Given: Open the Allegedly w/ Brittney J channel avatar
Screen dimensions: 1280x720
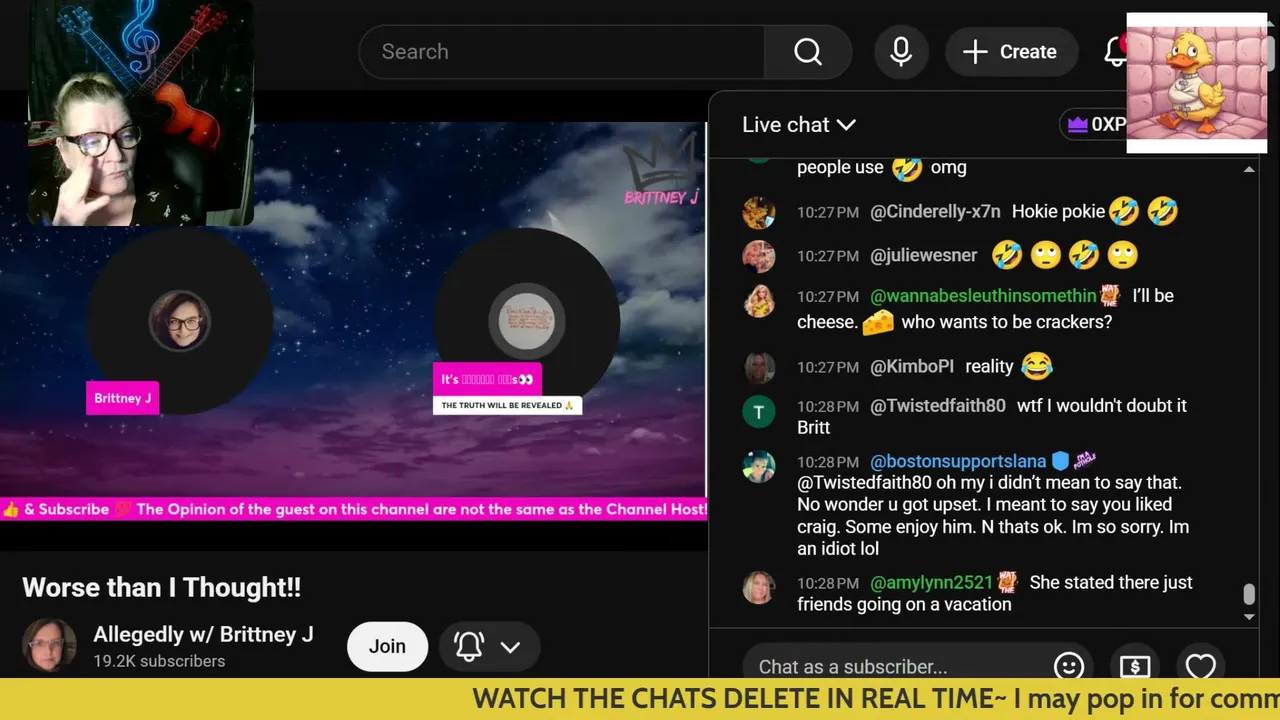Looking at the screenshot, I should [49, 646].
